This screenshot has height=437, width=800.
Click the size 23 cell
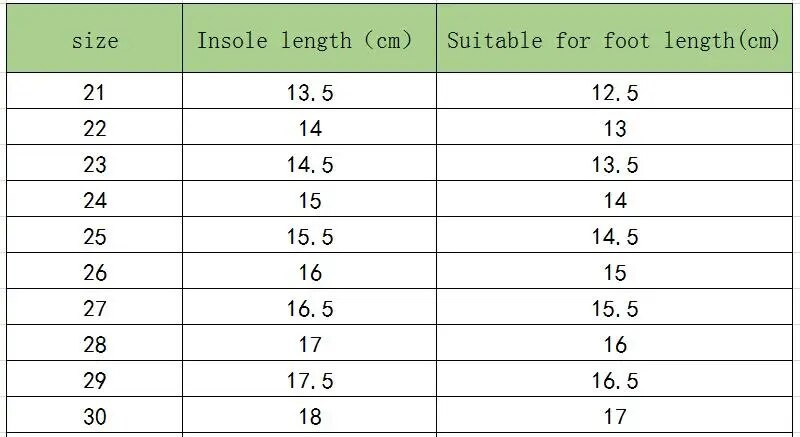[95, 165]
